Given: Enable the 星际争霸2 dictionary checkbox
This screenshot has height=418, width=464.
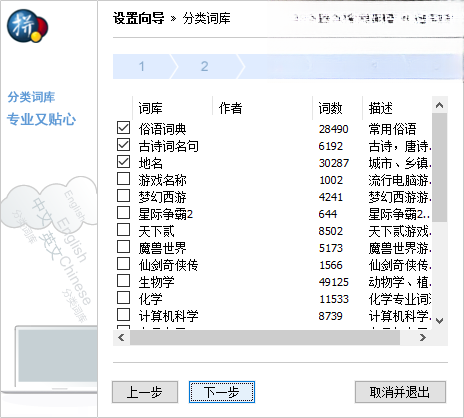Looking at the screenshot, I should pyautogui.click(x=123, y=213).
